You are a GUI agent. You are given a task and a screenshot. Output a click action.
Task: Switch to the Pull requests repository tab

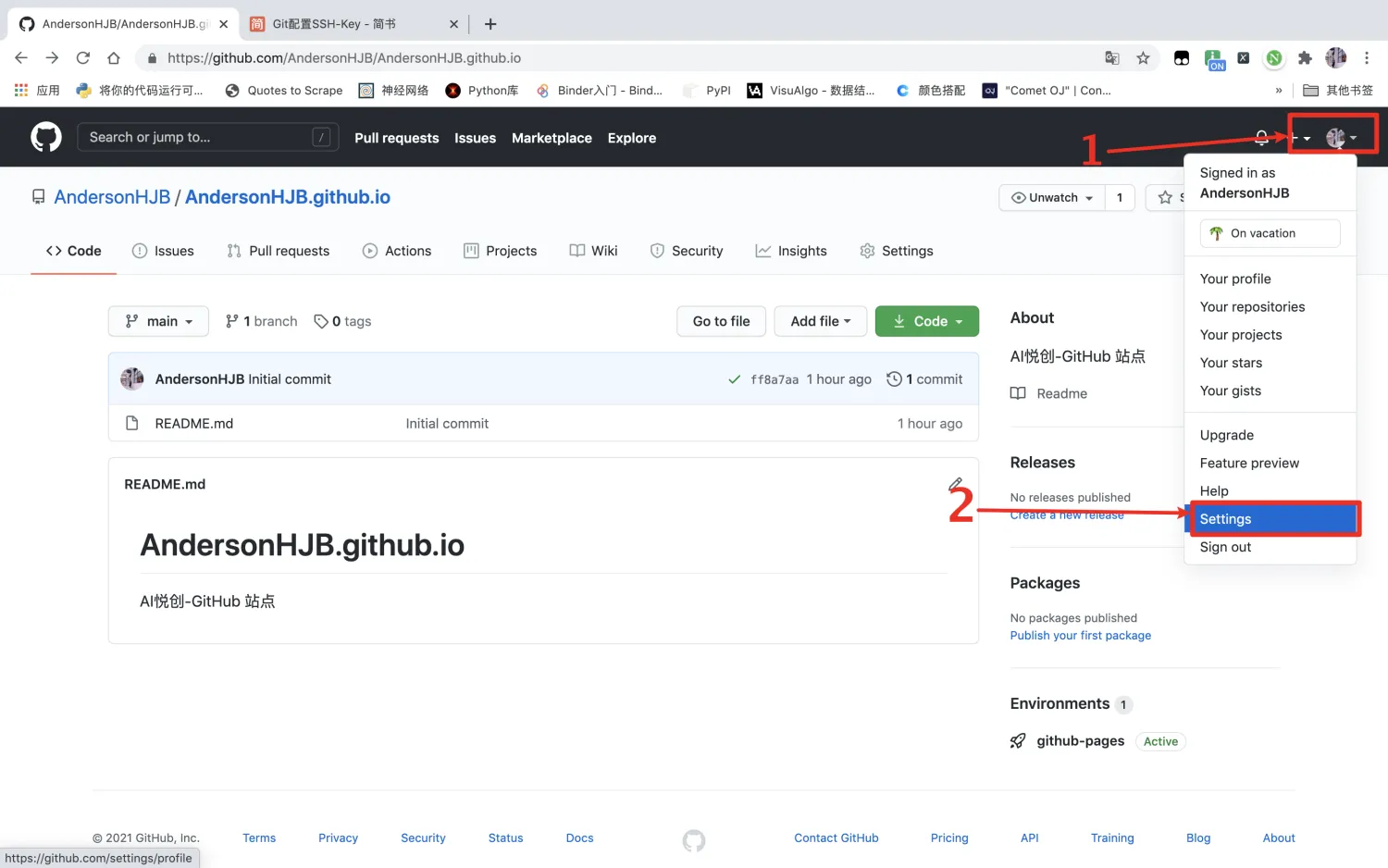(278, 251)
